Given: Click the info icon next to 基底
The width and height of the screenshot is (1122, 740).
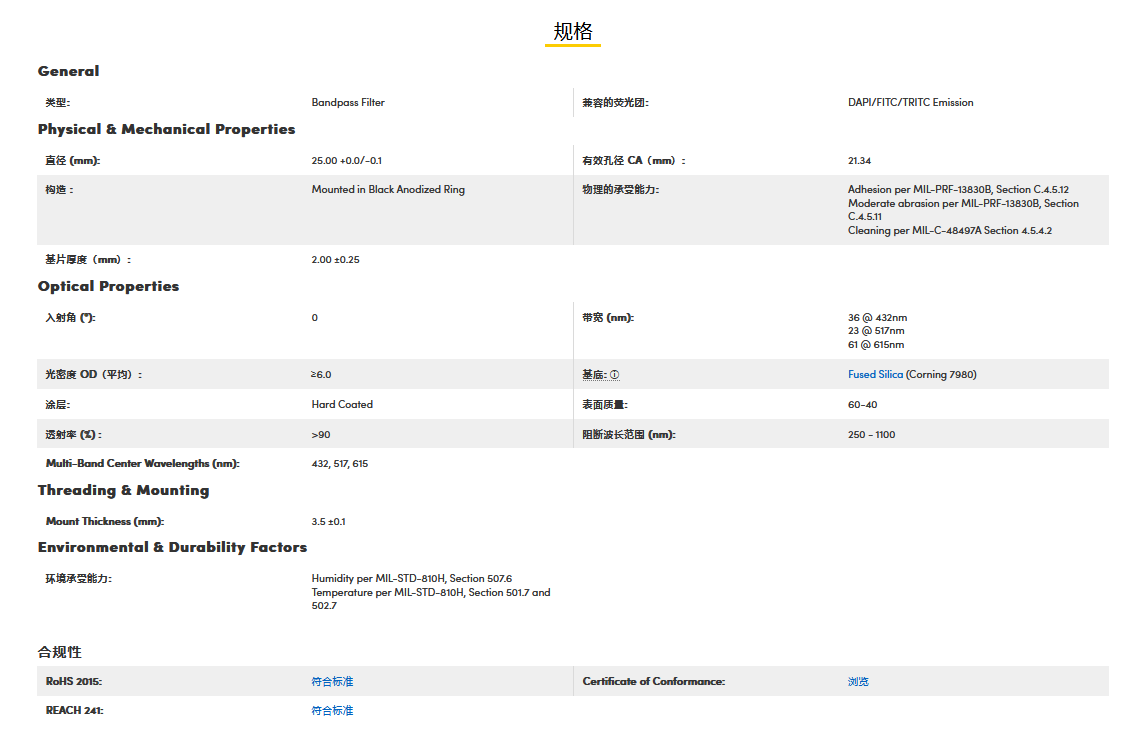Looking at the screenshot, I should [615, 375].
